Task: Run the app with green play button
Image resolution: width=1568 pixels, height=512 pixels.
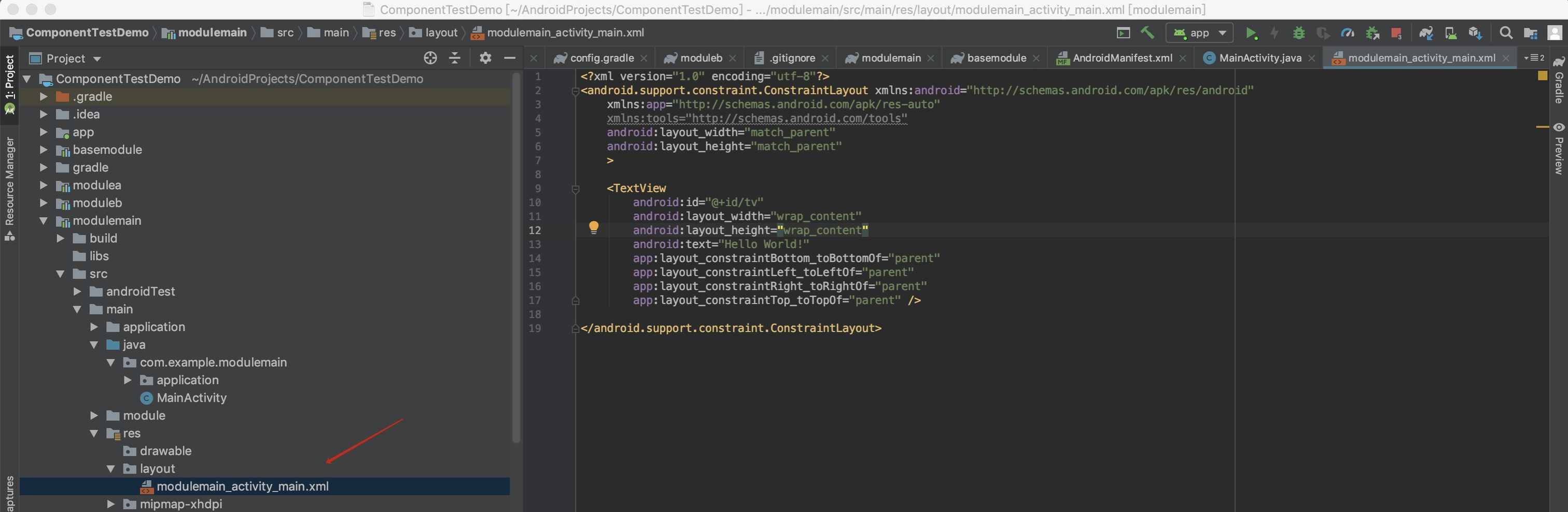Action: [1251, 33]
